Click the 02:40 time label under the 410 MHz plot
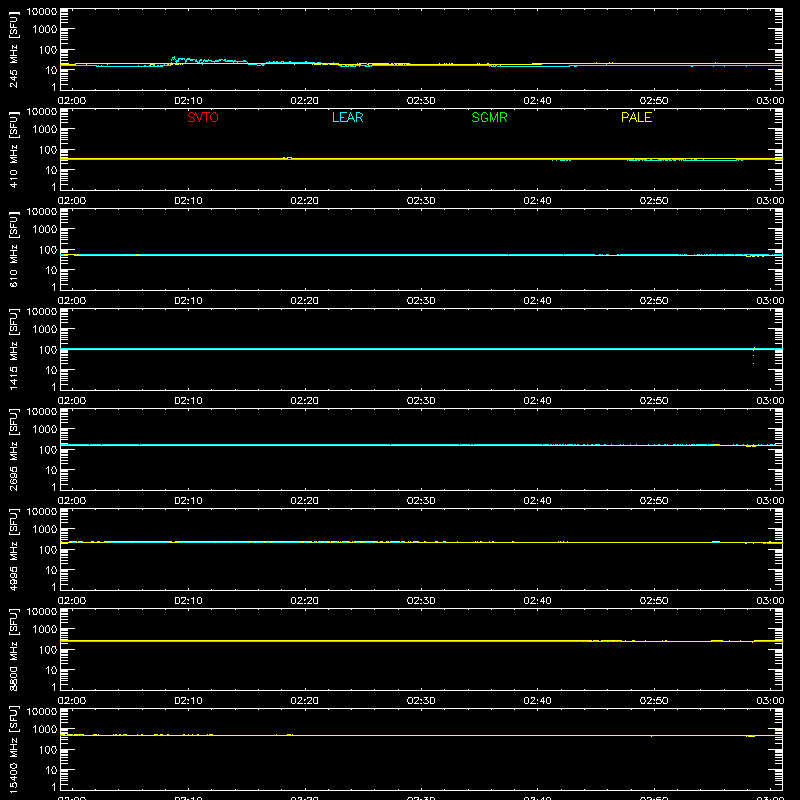The height and width of the screenshot is (800, 800). pos(537,201)
